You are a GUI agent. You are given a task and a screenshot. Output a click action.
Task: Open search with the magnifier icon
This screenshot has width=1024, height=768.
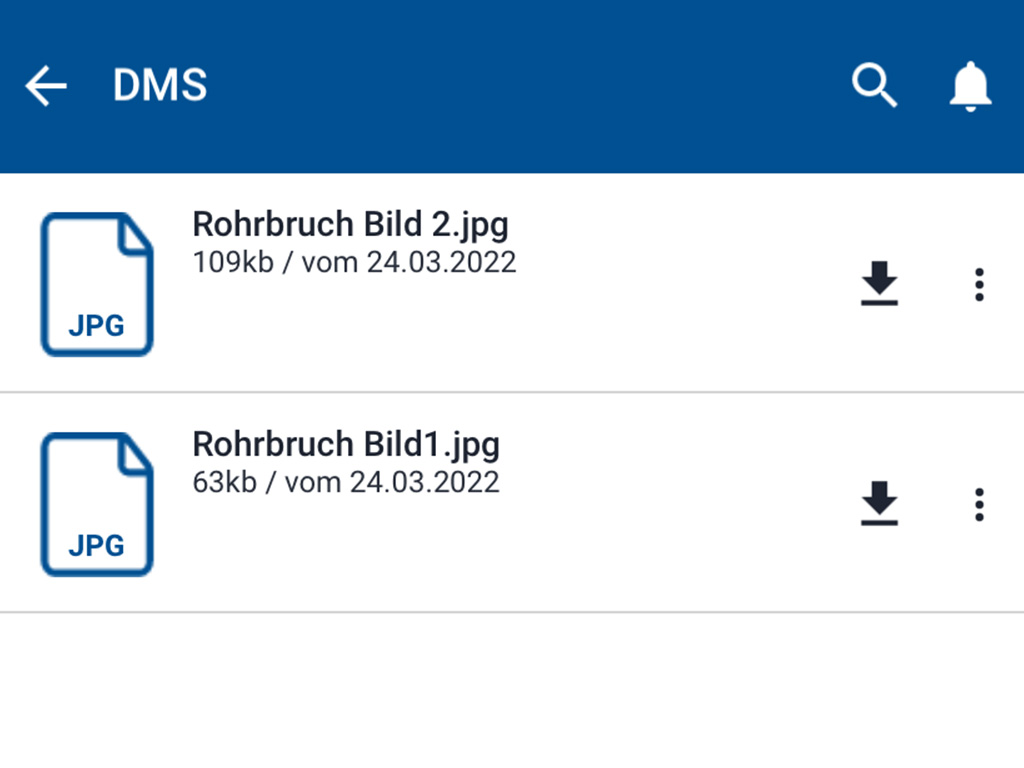point(874,86)
